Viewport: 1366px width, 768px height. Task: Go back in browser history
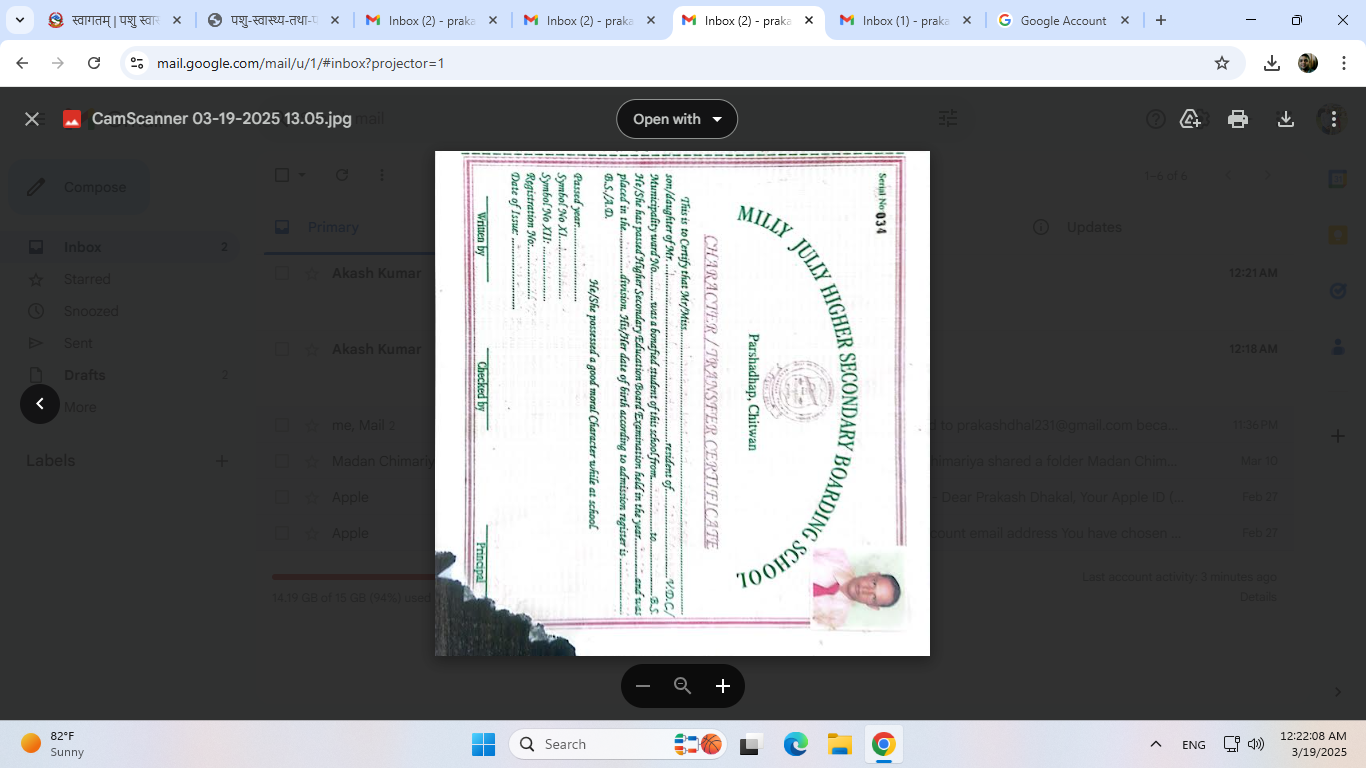[x=22, y=63]
